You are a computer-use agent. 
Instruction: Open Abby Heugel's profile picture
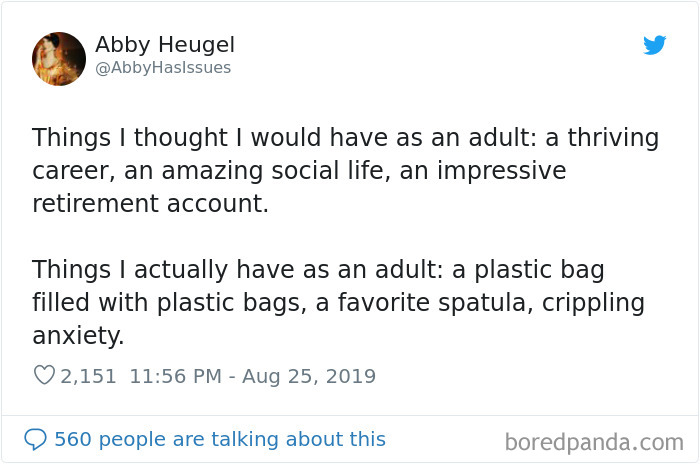59,58
